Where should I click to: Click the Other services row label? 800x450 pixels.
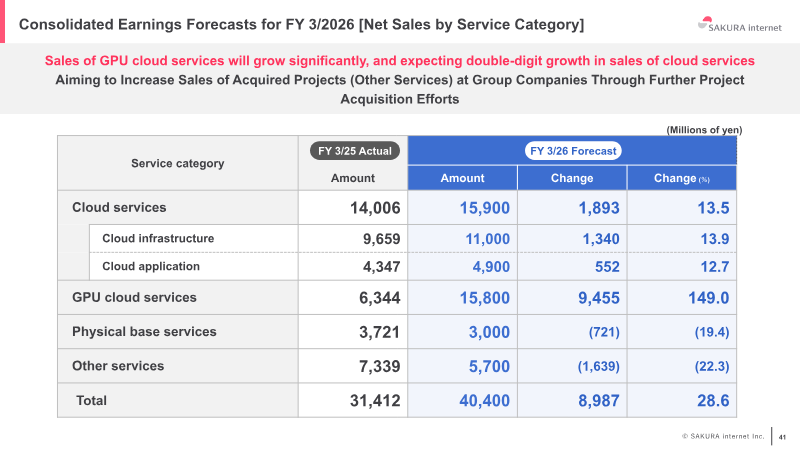click(118, 366)
